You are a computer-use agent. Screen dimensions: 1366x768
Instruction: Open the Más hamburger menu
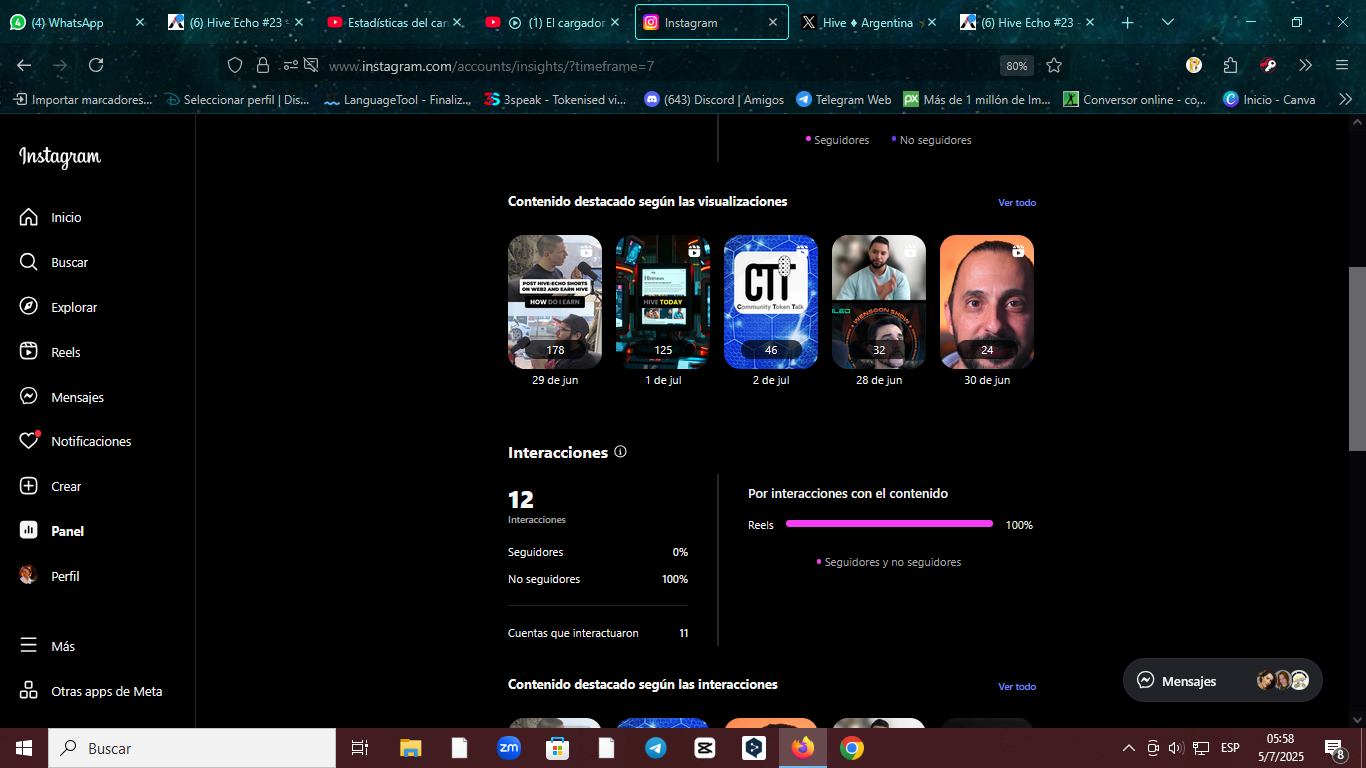click(x=29, y=646)
